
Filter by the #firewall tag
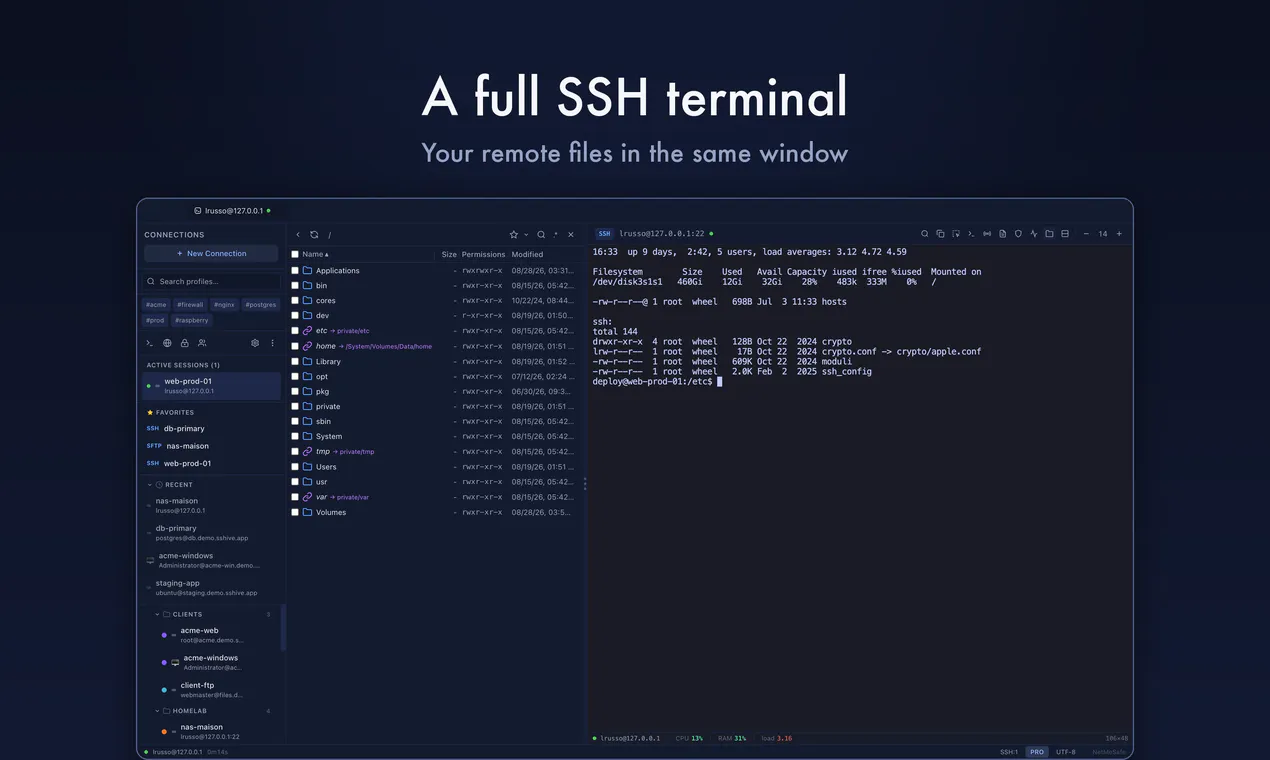(x=190, y=304)
